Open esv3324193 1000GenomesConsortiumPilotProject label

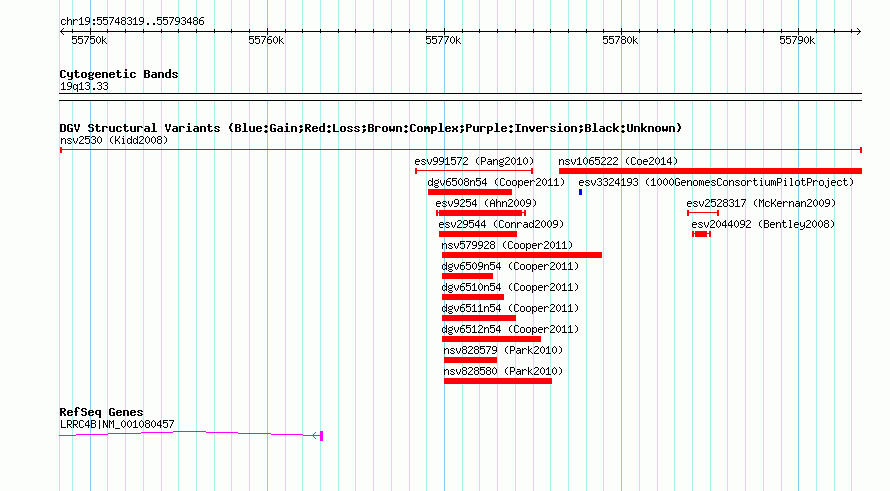click(716, 182)
